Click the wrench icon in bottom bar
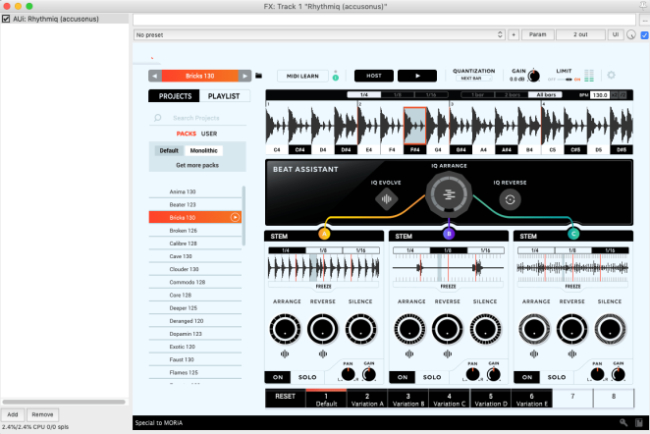650x434 pixels. tap(623, 422)
